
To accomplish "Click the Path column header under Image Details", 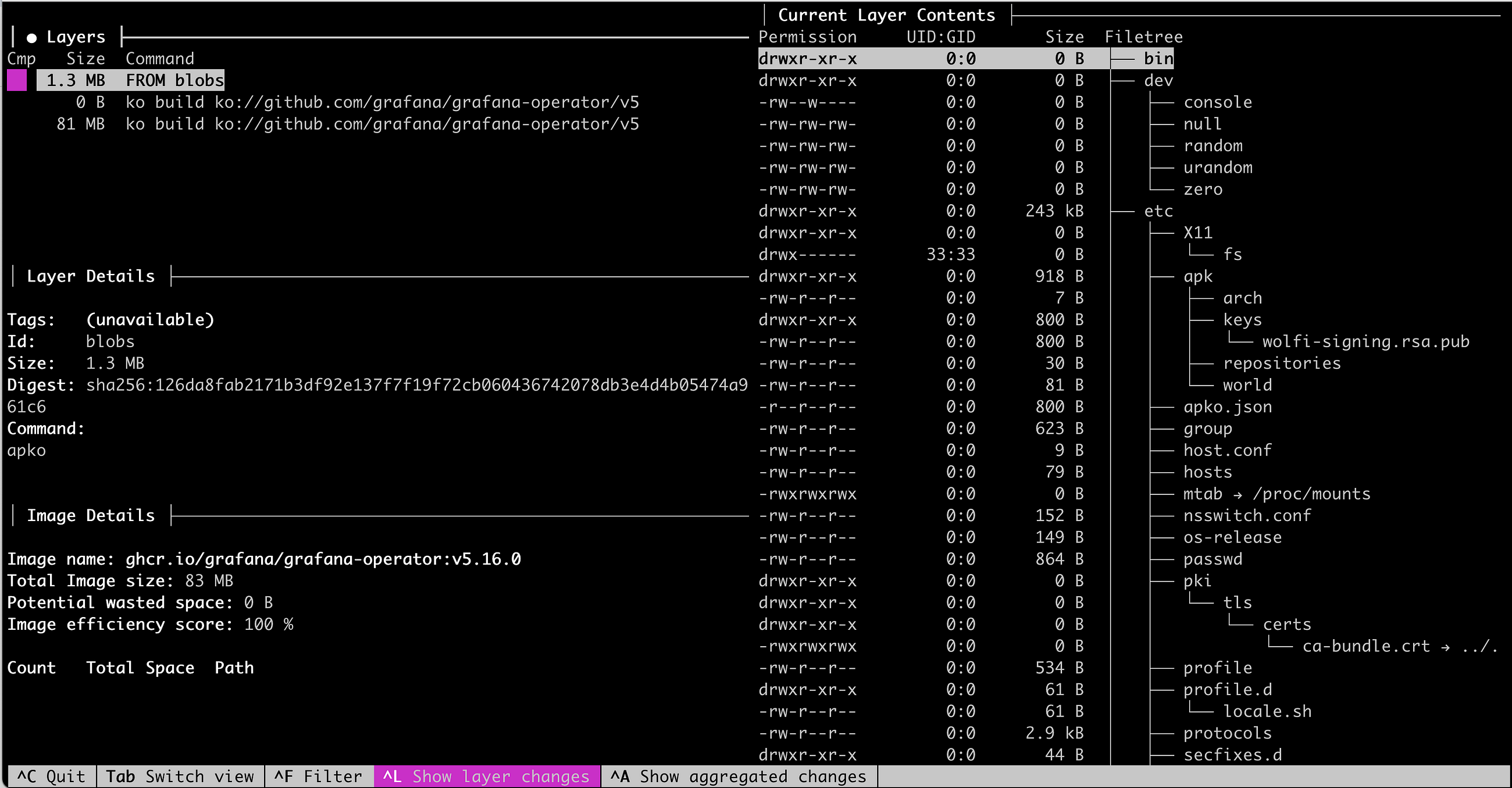I will coord(234,667).
